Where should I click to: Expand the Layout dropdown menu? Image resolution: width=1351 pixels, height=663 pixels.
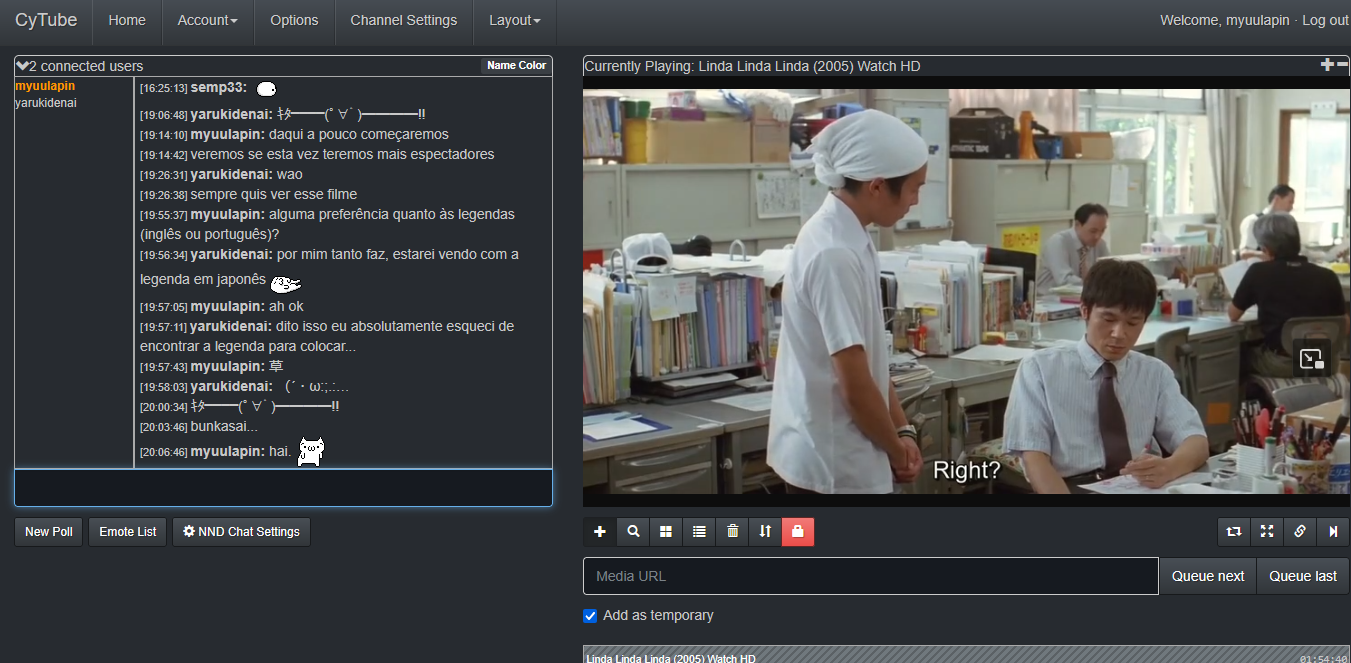point(514,20)
